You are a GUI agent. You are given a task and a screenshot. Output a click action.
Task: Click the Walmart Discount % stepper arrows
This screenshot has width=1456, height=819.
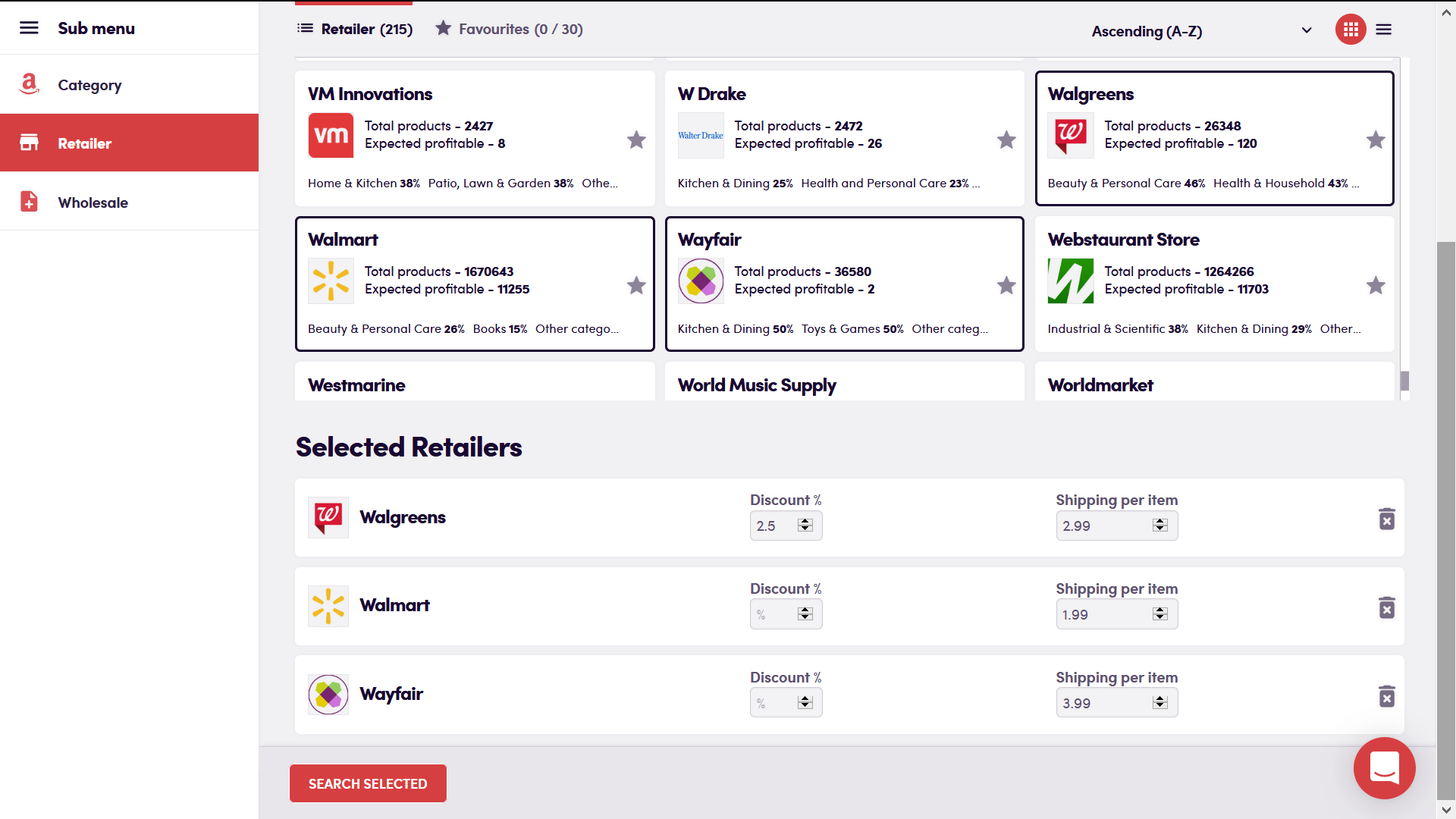pyautogui.click(x=805, y=613)
